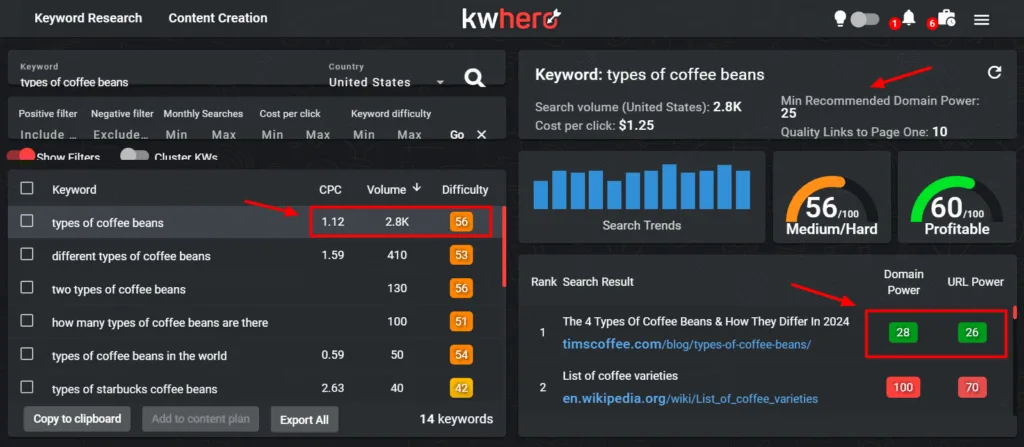Check 'how many types of coffee beans' checkbox
1024x447 pixels.
pos(27,321)
